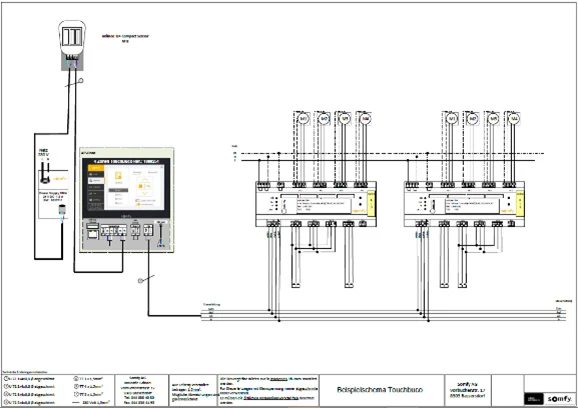The image size is (578, 408).
Task: Click the yellow label on right motor controller
Action: [x=520, y=203]
